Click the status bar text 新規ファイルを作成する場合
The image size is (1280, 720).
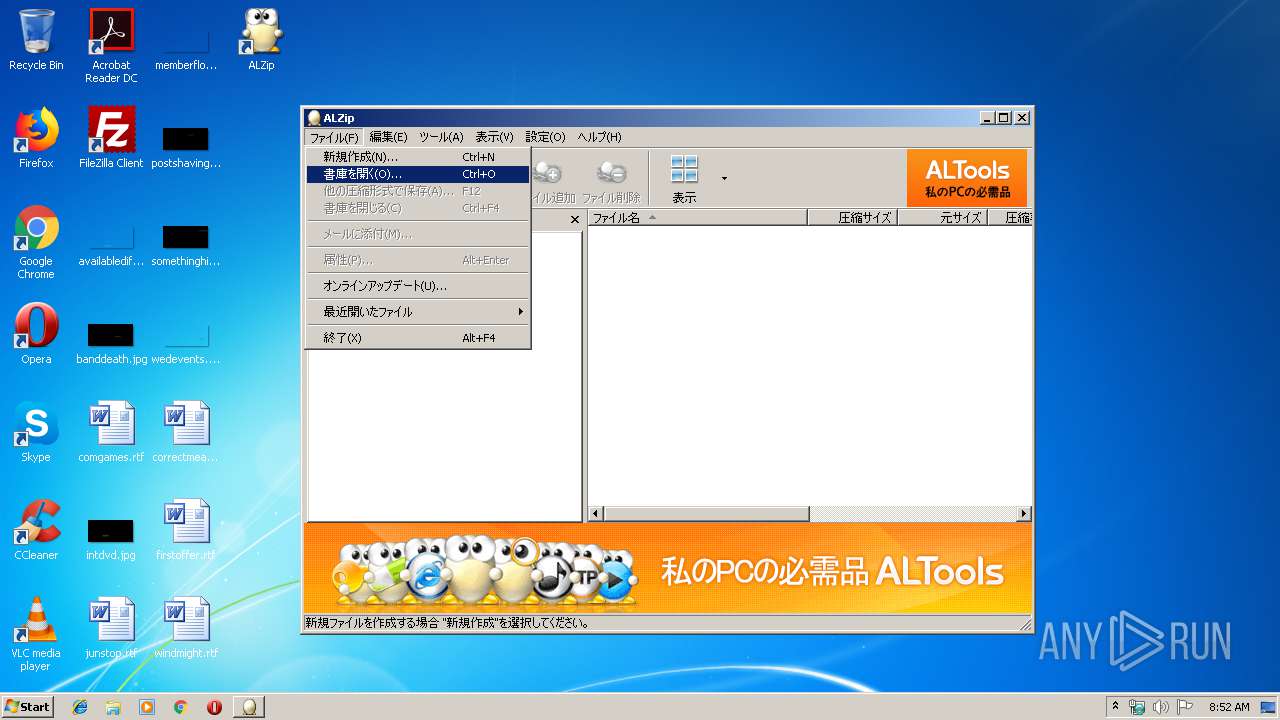tap(447, 623)
